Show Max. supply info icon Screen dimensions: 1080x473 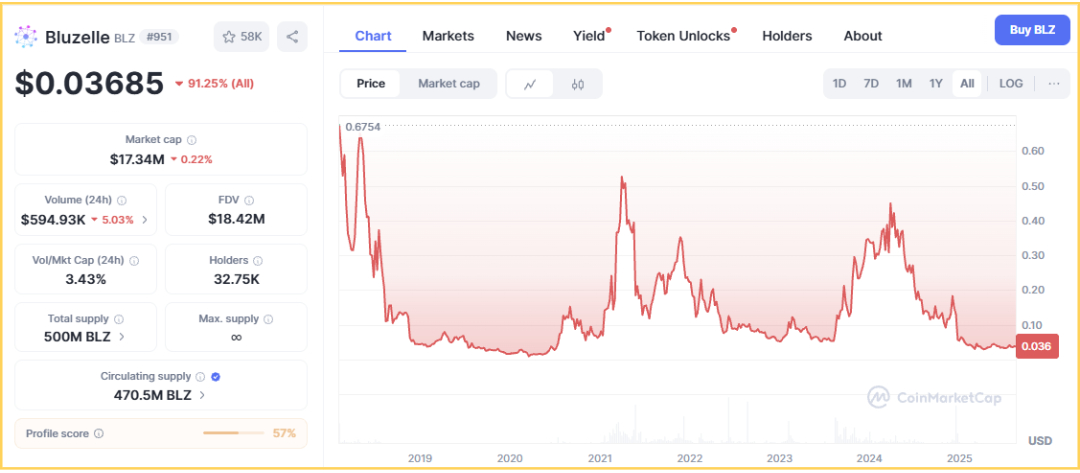[268, 319]
